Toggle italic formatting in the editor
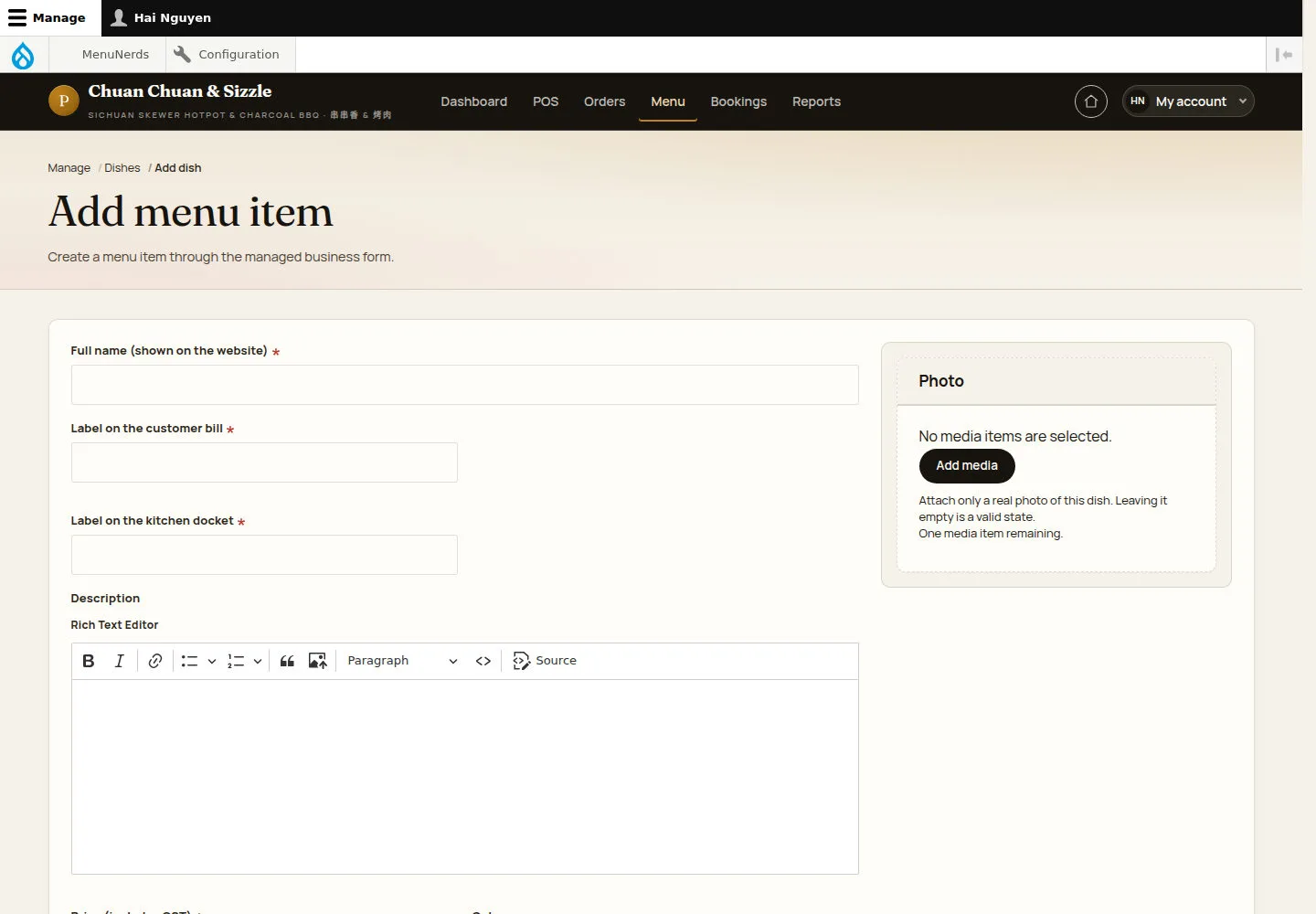This screenshot has height=914, width=1316. click(119, 661)
